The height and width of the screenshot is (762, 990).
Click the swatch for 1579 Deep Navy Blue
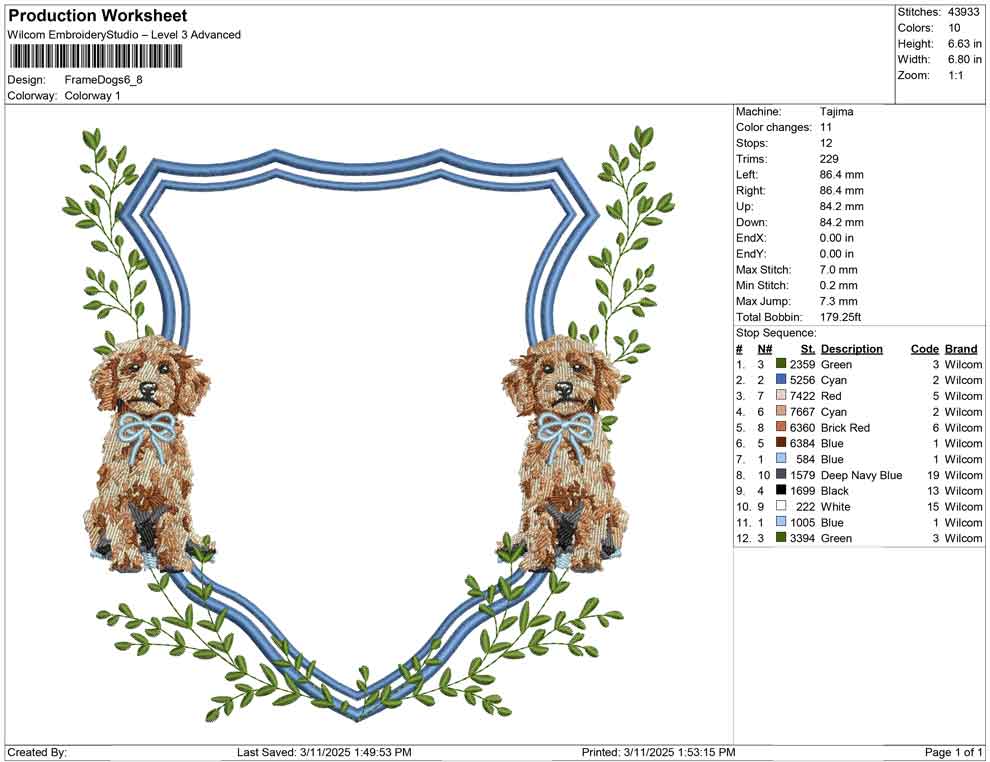tap(781, 474)
